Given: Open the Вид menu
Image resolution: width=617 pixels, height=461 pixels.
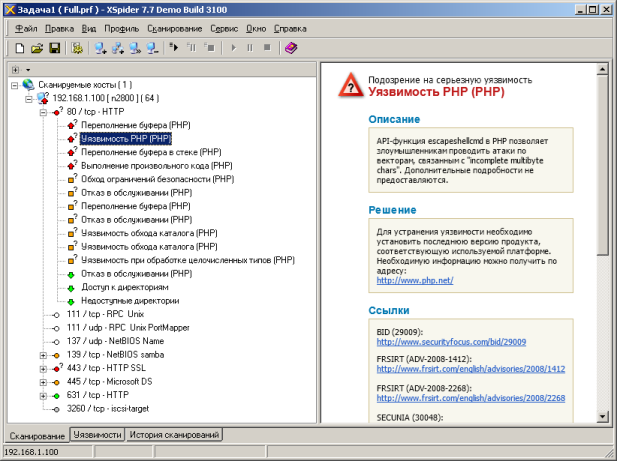Looking at the screenshot, I should [x=89, y=29].
